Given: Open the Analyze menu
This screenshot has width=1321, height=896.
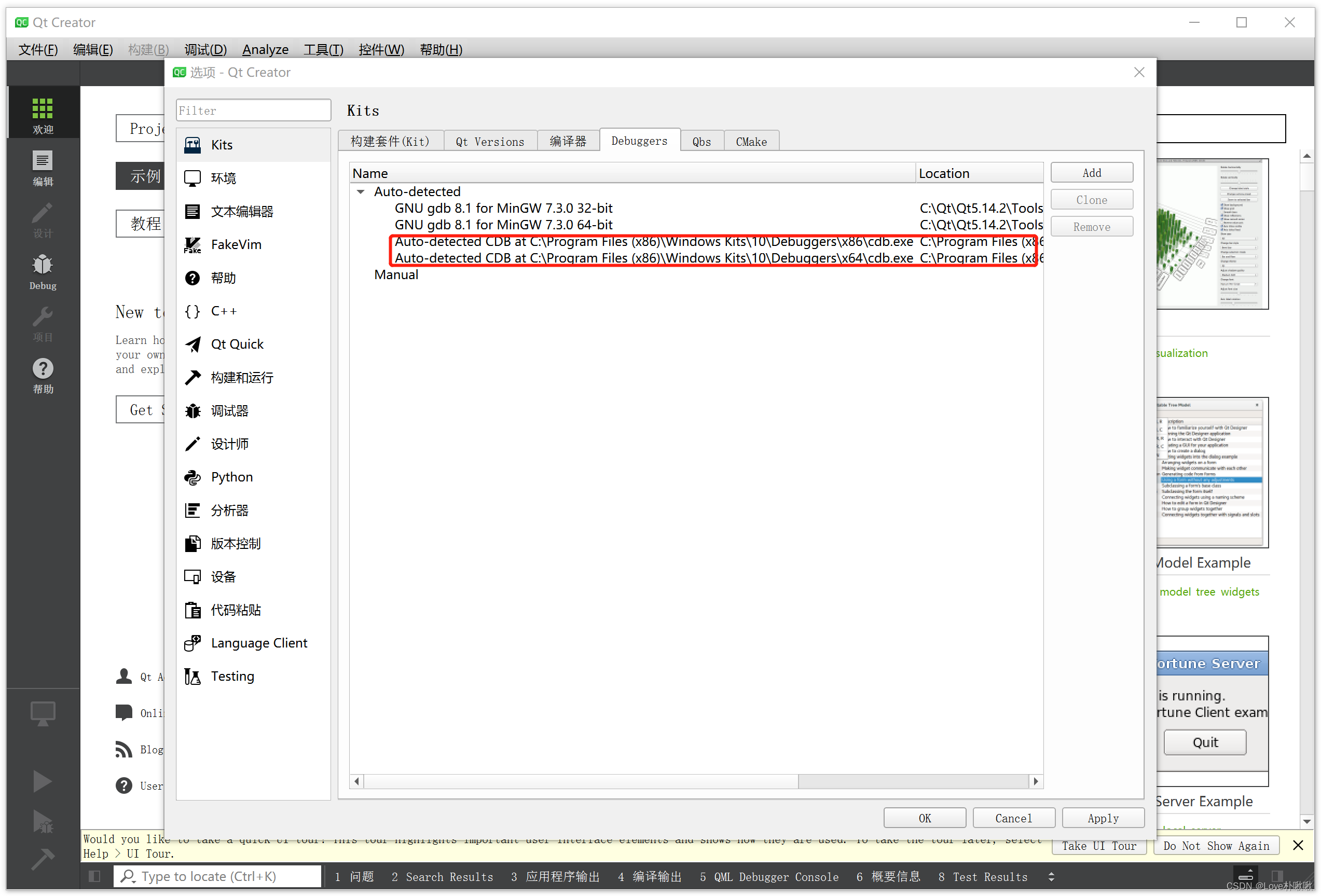Looking at the screenshot, I should [x=265, y=49].
